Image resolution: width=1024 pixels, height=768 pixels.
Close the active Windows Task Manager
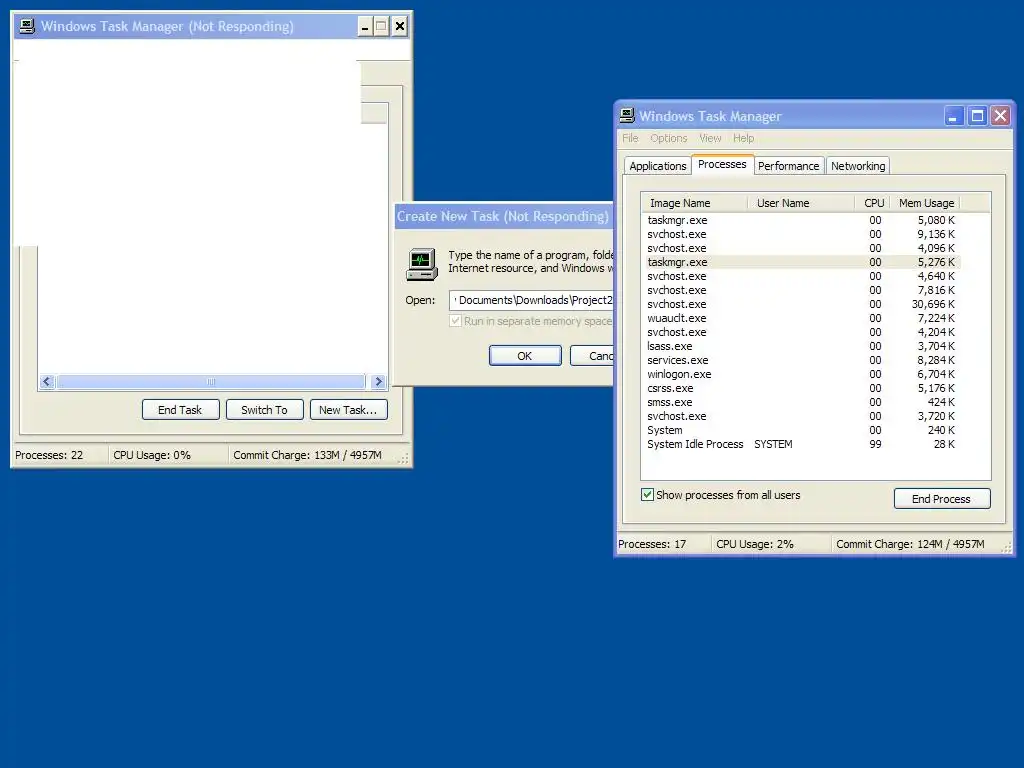[x=1000, y=116]
